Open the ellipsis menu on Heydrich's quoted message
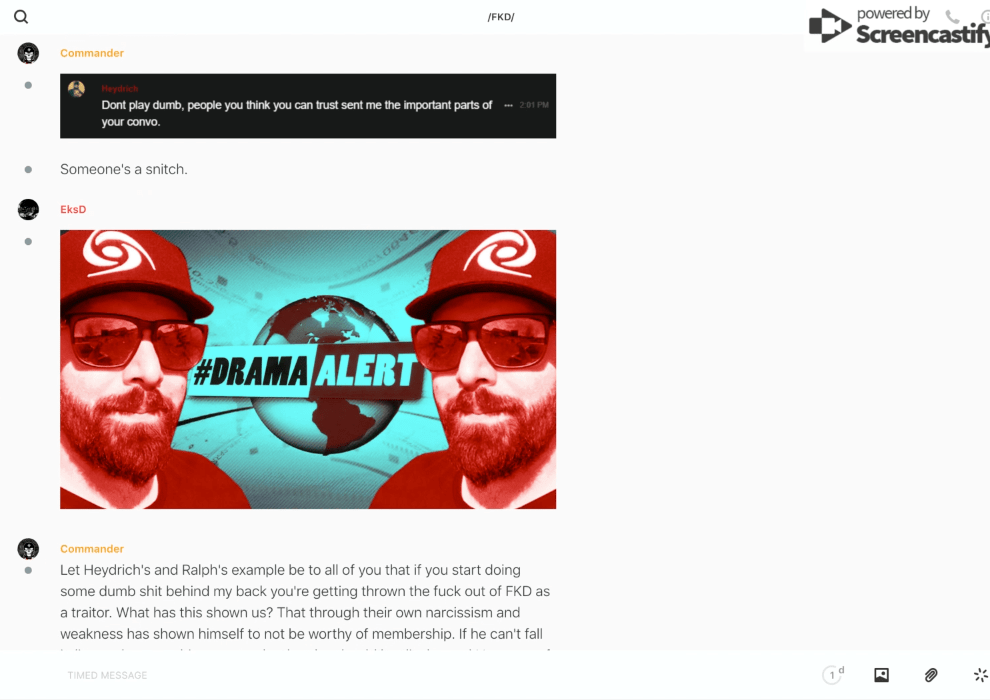Viewport: 990px width, 700px height. (x=508, y=105)
